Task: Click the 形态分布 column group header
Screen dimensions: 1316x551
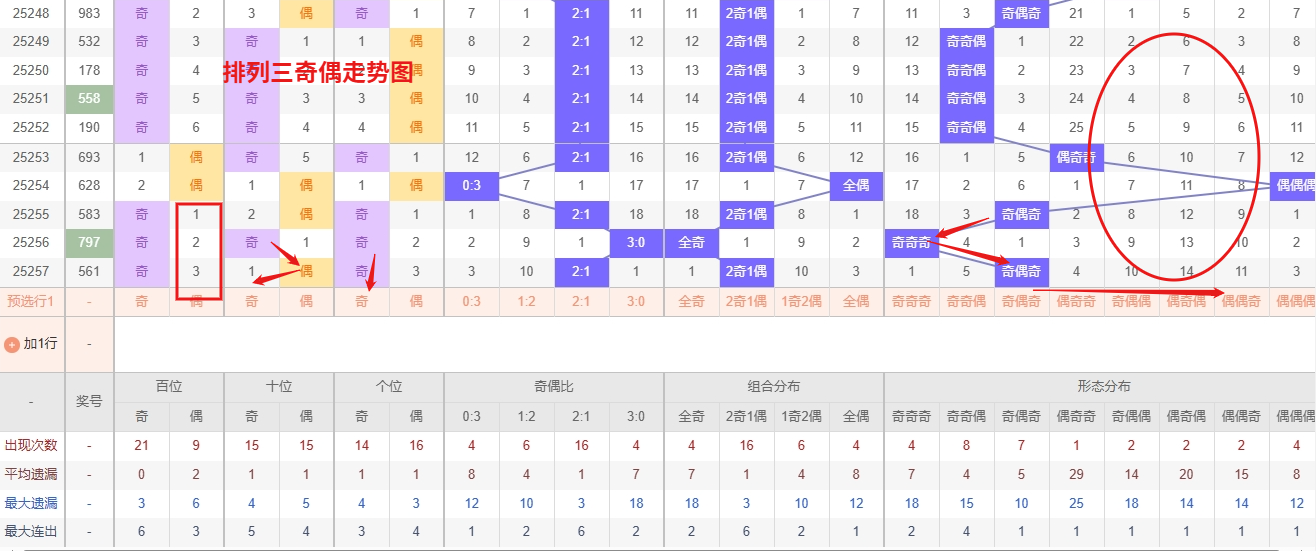Action: click(x=1104, y=387)
